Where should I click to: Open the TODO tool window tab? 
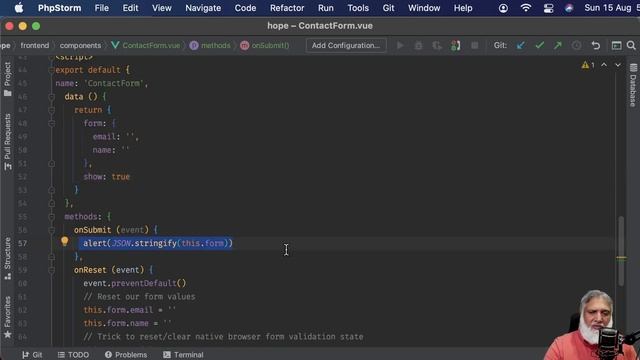pos(73,355)
